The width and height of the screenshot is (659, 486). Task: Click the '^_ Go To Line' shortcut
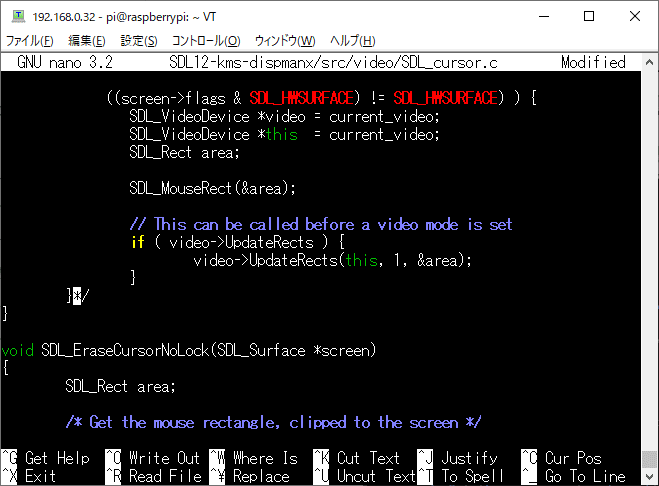[x=574, y=476]
